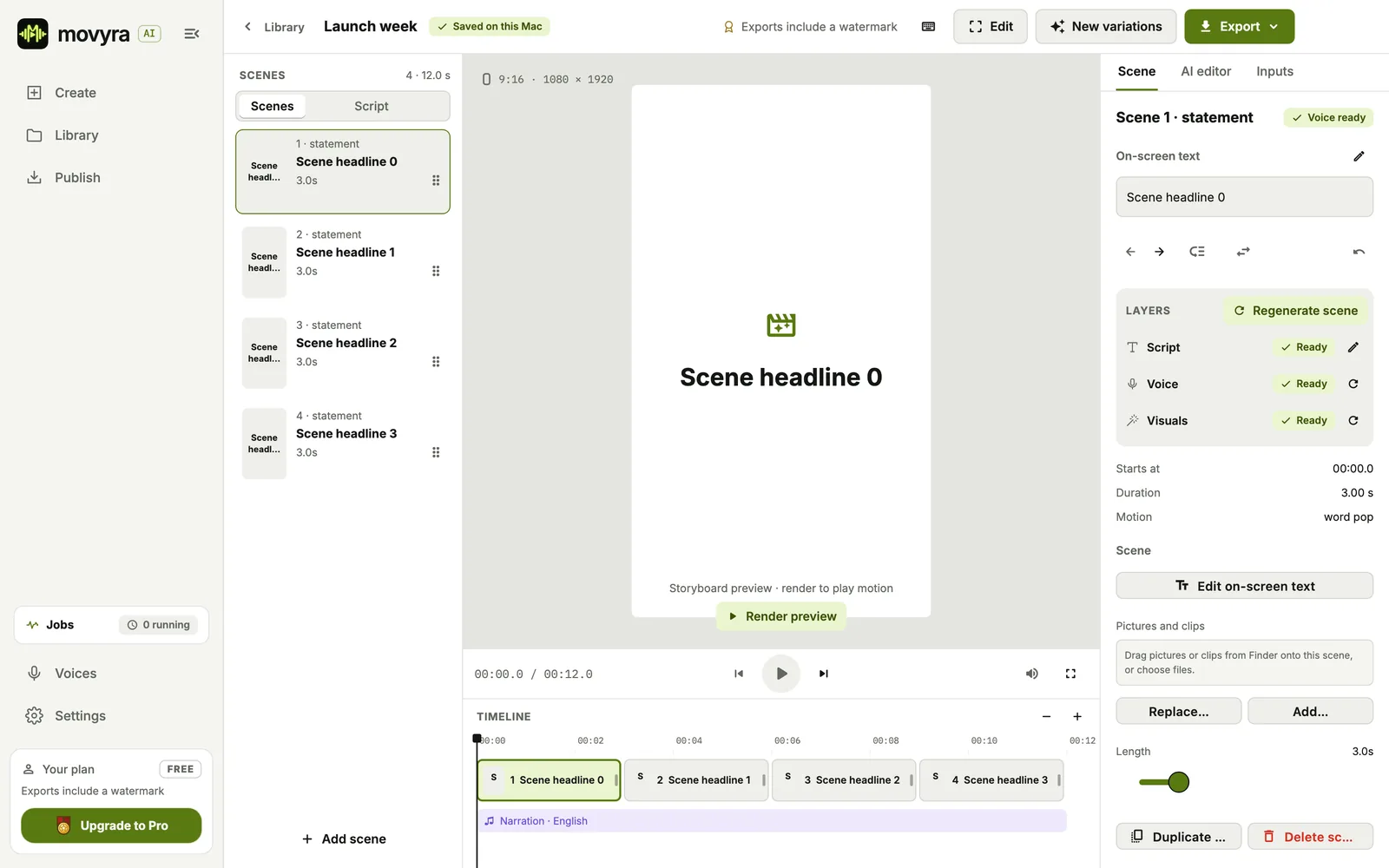This screenshot has height=868, width=1389.
Task: Adjust the Length slider handle
Action: point(1178,782)
